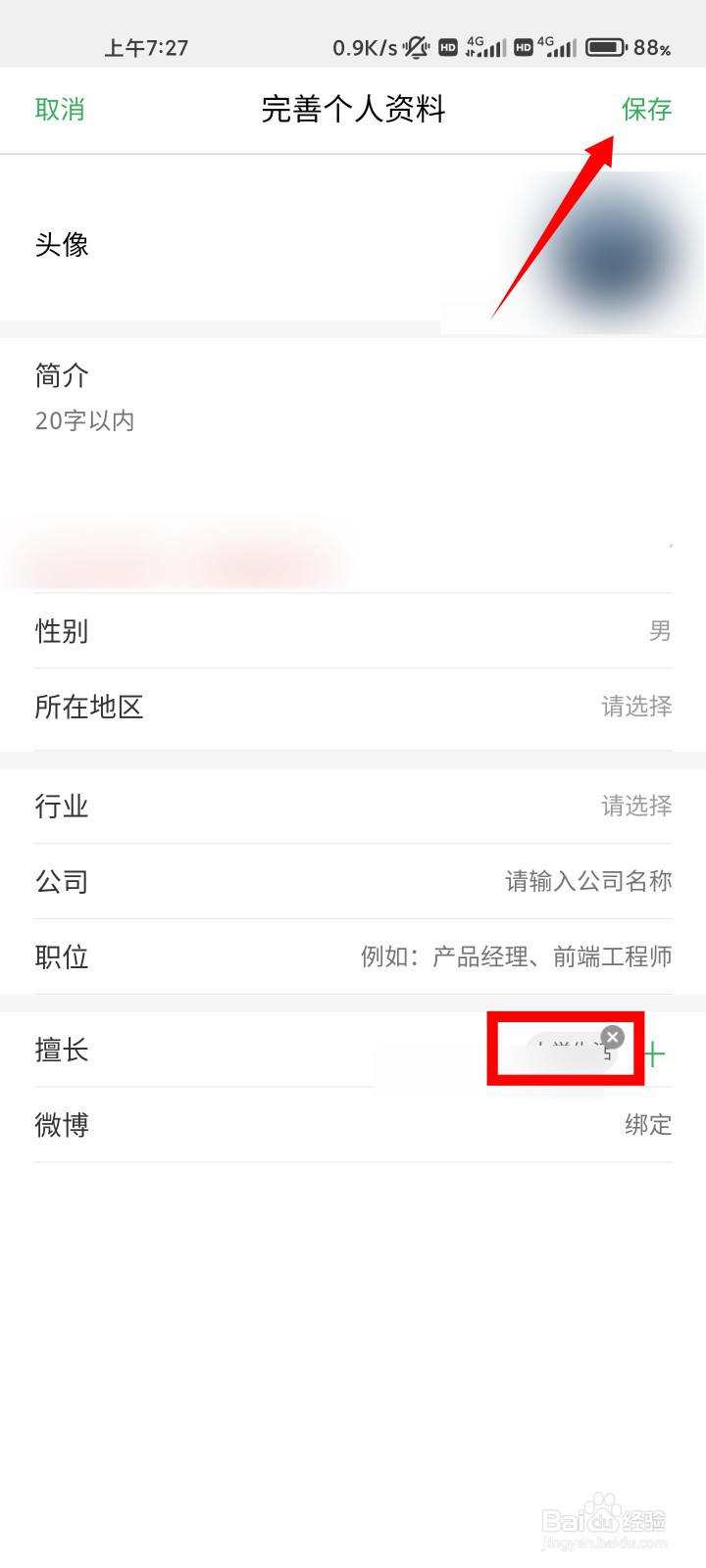Select industry in 行业 row

point(353,806)
